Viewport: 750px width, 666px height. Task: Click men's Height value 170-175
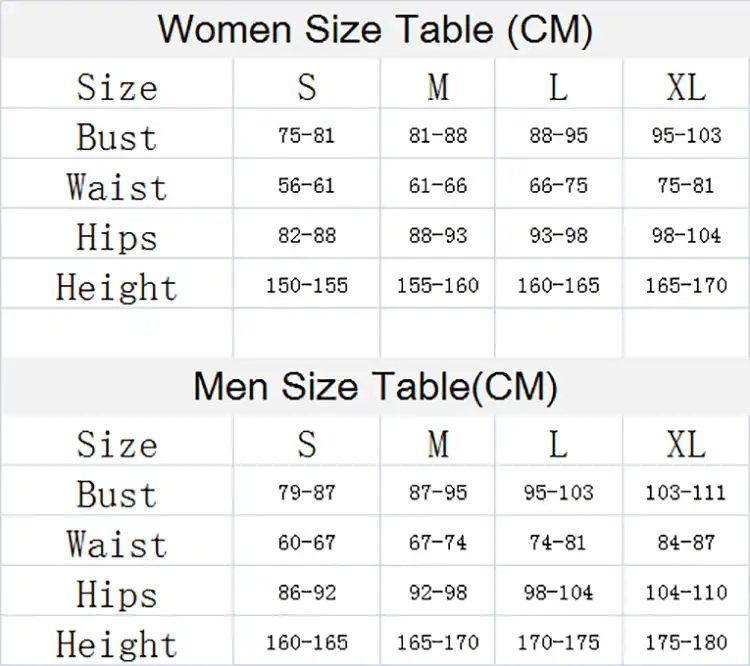[558, 643]
